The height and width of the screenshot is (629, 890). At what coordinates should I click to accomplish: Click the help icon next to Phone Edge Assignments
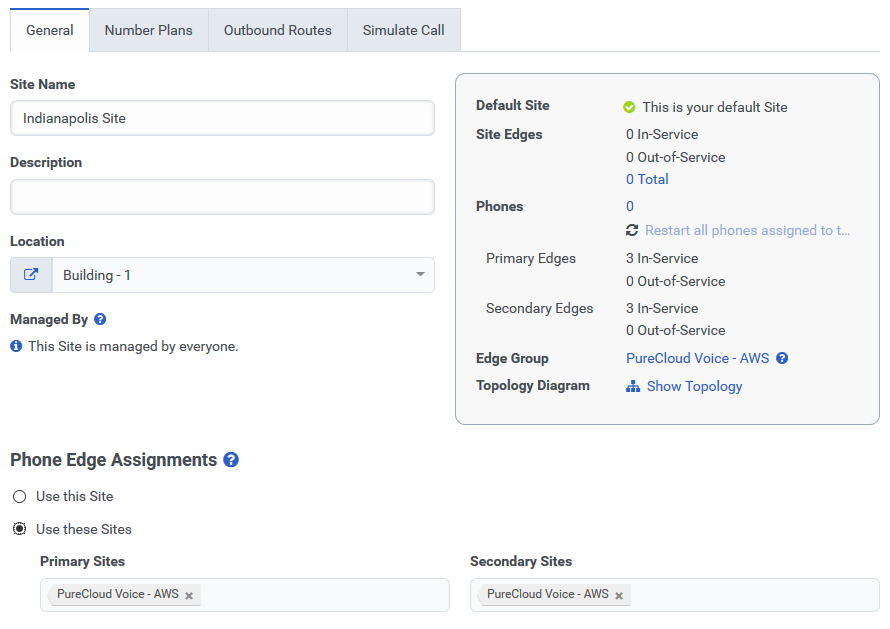click(229, 460)
